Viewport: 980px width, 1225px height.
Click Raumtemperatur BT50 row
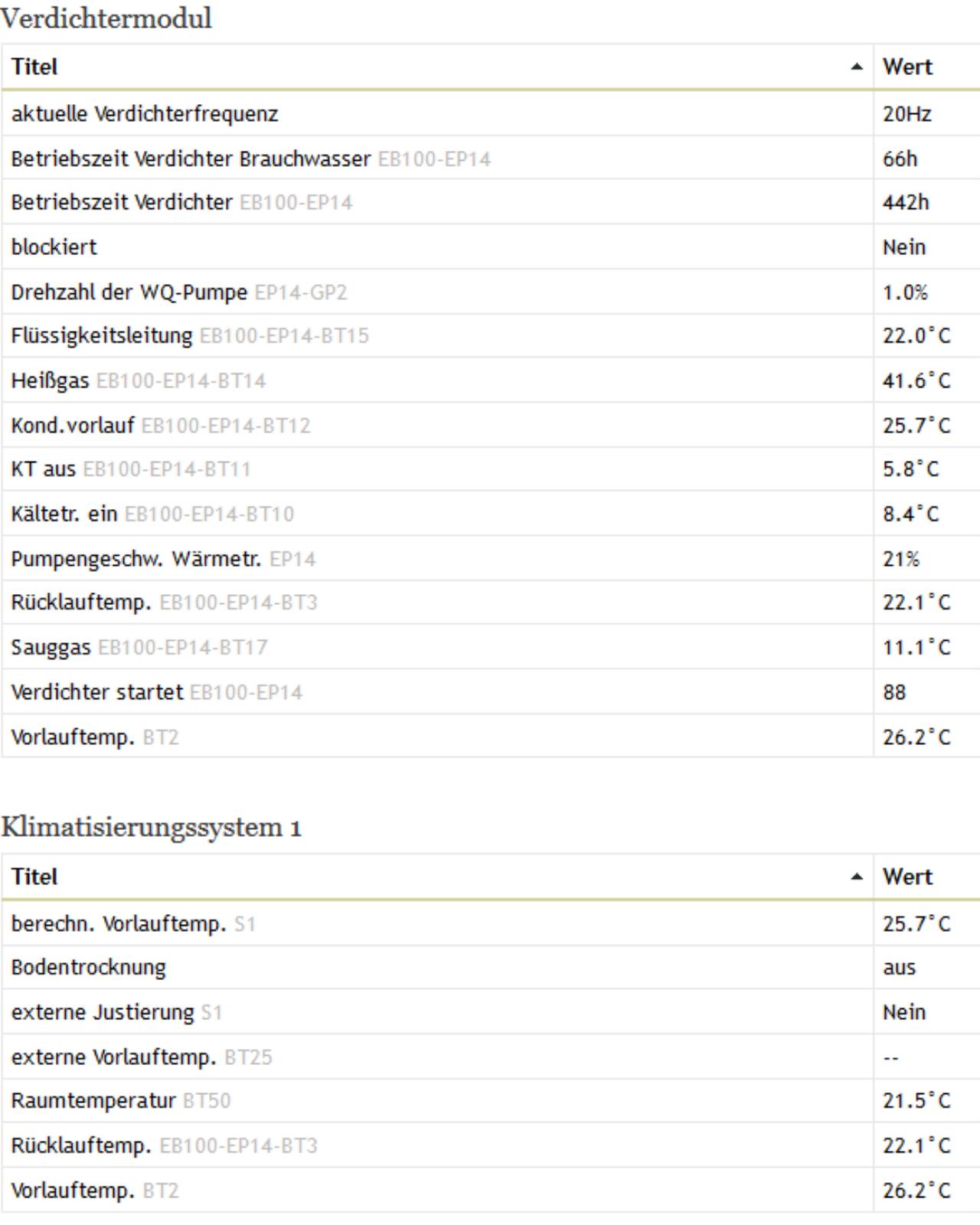tap(491, 1101)
